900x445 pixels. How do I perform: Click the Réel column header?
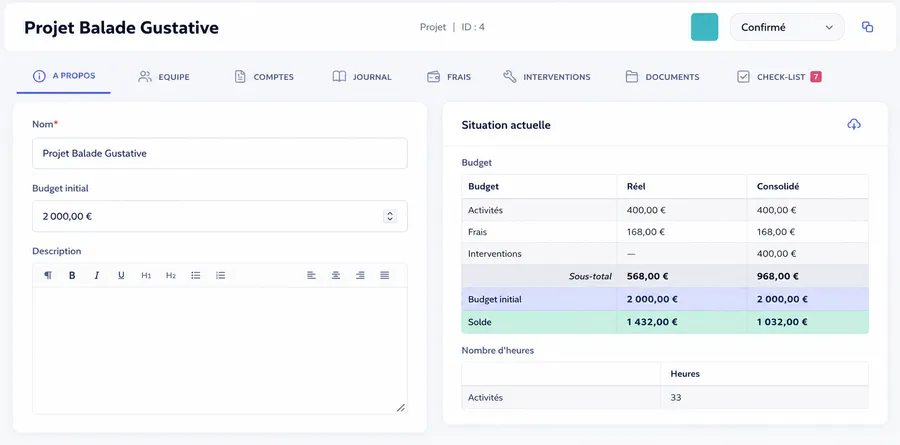point(637,187)
